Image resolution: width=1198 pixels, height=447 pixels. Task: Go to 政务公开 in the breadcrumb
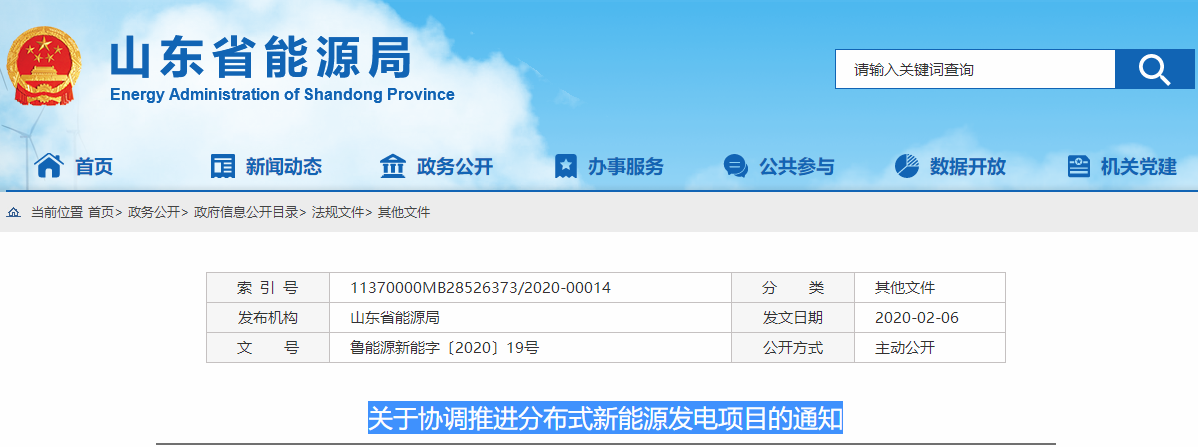pyautogui.click(x=154, y=212)
